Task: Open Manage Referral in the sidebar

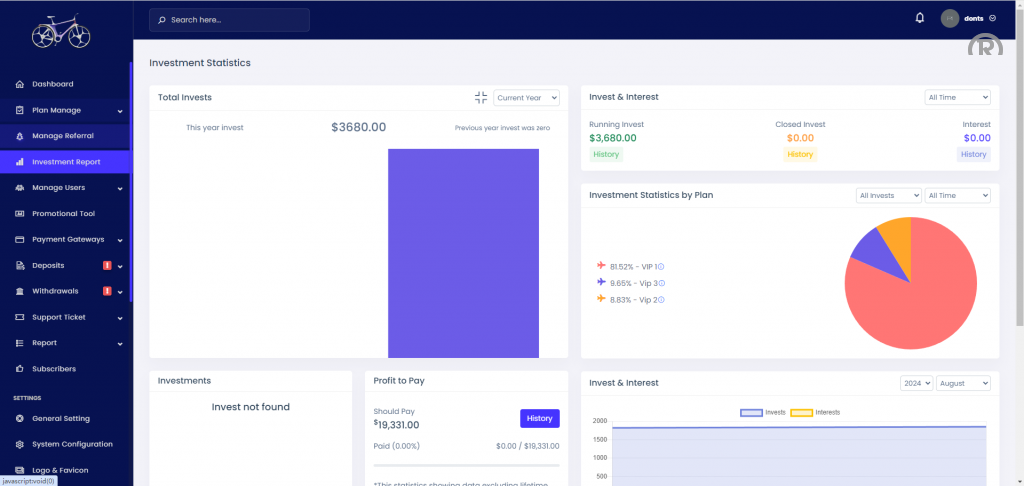Action: pos(62,136)
